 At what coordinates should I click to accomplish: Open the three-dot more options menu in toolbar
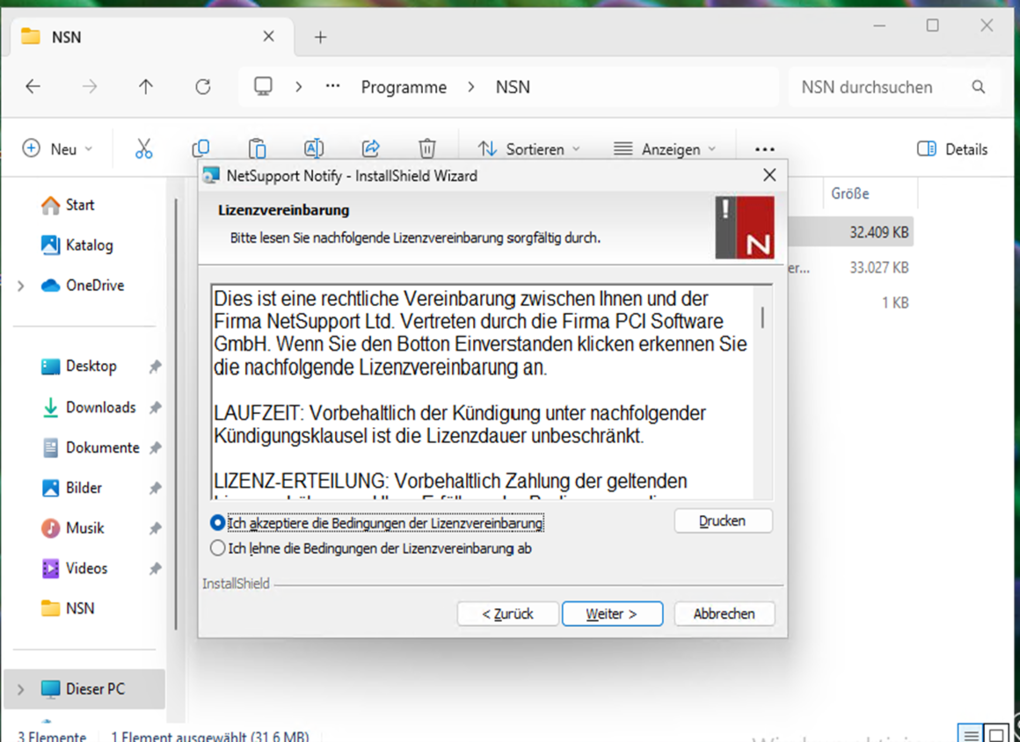(765, 149)
